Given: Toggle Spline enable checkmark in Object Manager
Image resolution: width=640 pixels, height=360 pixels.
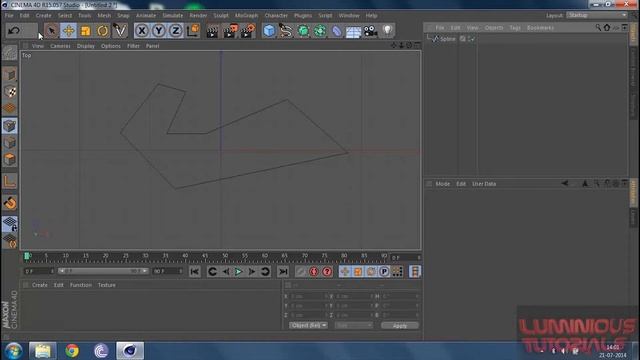Looking at the screenshot, I should coord(472,39).
